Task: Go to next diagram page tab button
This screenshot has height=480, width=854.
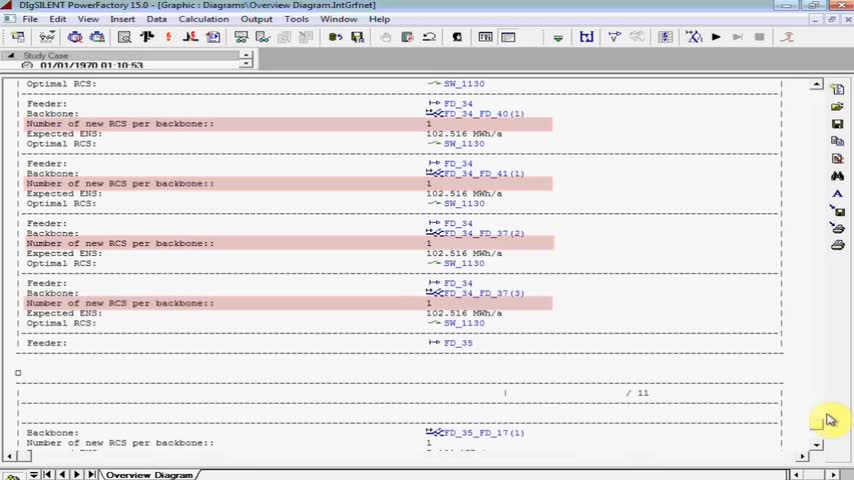Action: [77, 475]
